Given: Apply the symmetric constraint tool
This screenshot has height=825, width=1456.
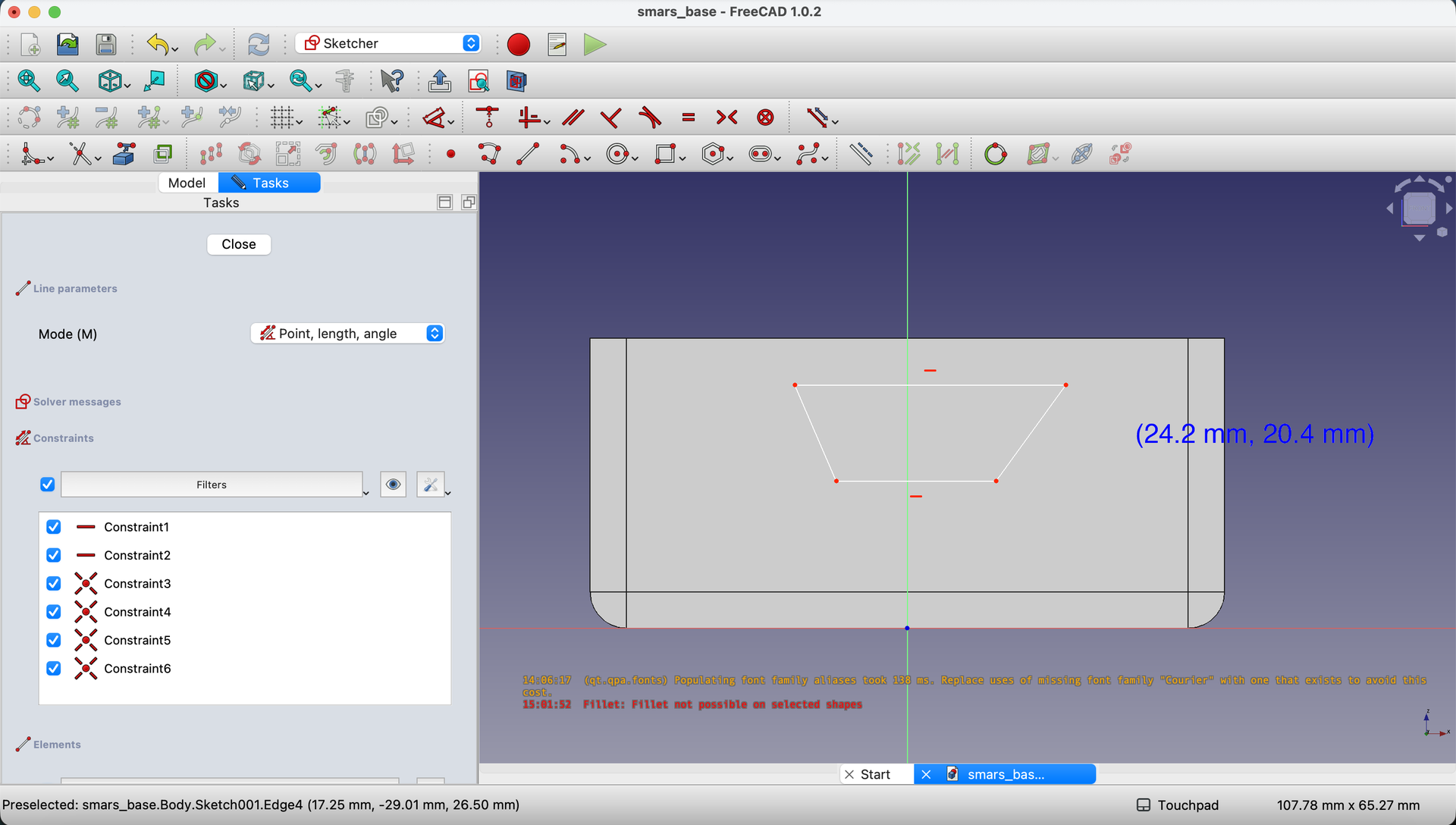Looking at the screenshot, I should [726, 118].
